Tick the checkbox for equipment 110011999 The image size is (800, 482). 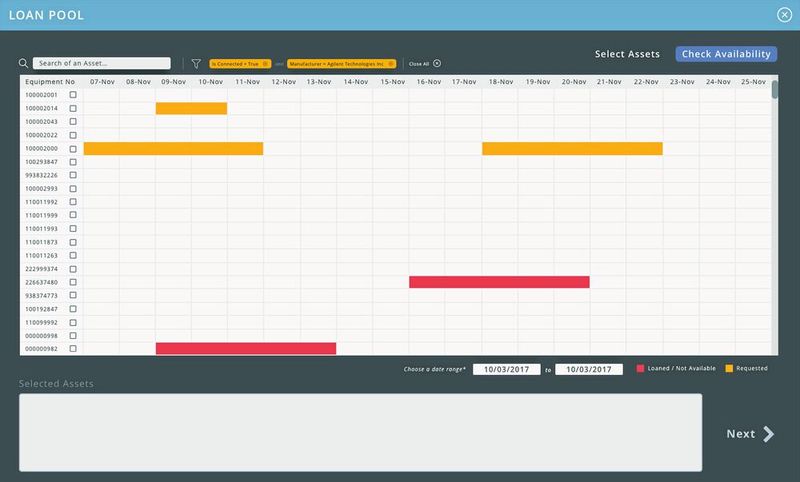coord(73,215)
